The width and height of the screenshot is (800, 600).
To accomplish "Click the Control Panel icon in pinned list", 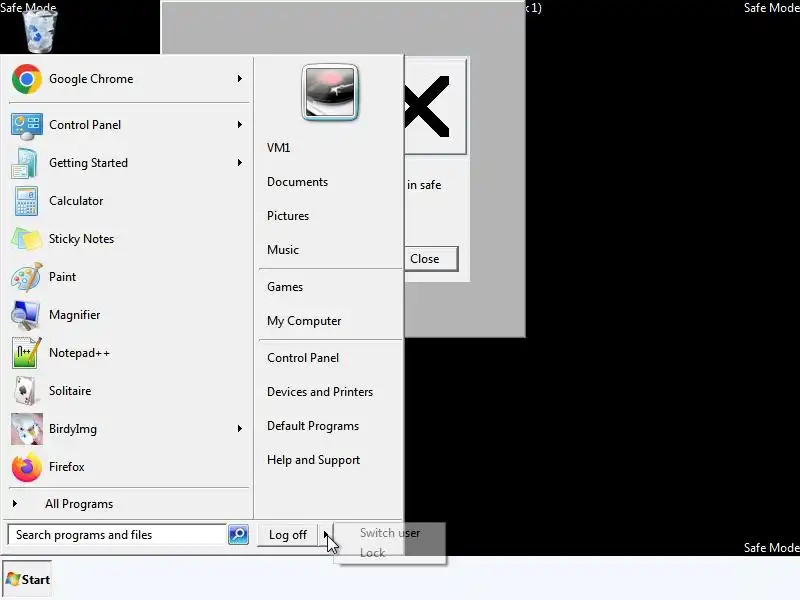I will (27, 126).
